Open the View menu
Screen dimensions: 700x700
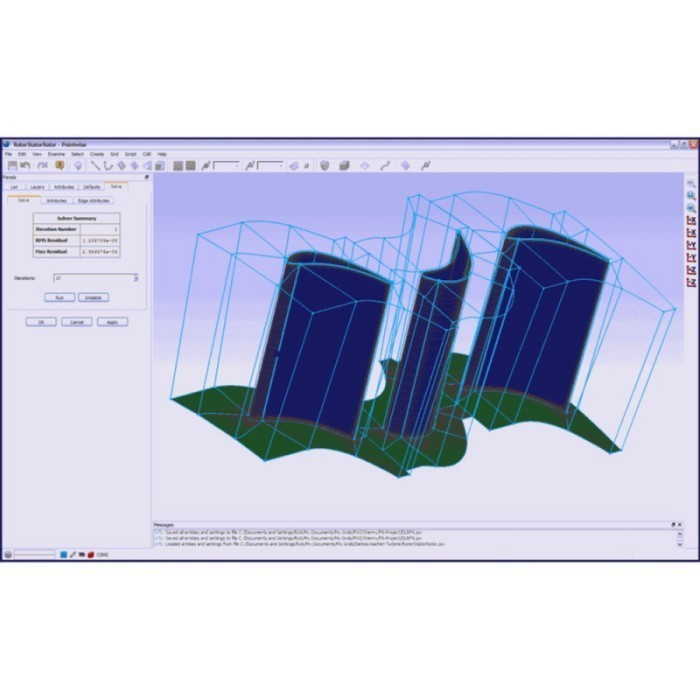(37, 154)
